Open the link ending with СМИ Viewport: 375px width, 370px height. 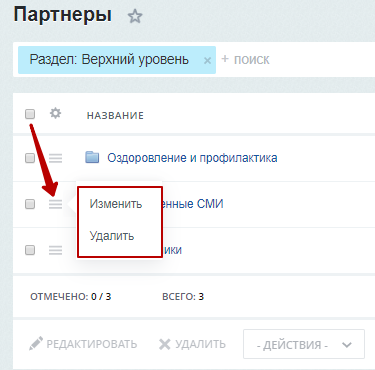pyautogui.click(x=193, y=204)
